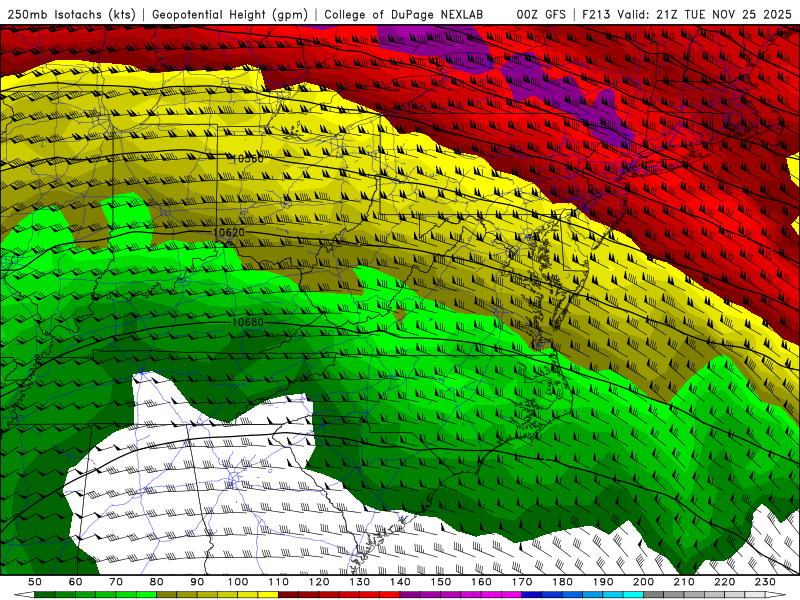Select the bright yellow legend swatch just below 110 kts
The image size is (800, 600).
click(268, 594)
